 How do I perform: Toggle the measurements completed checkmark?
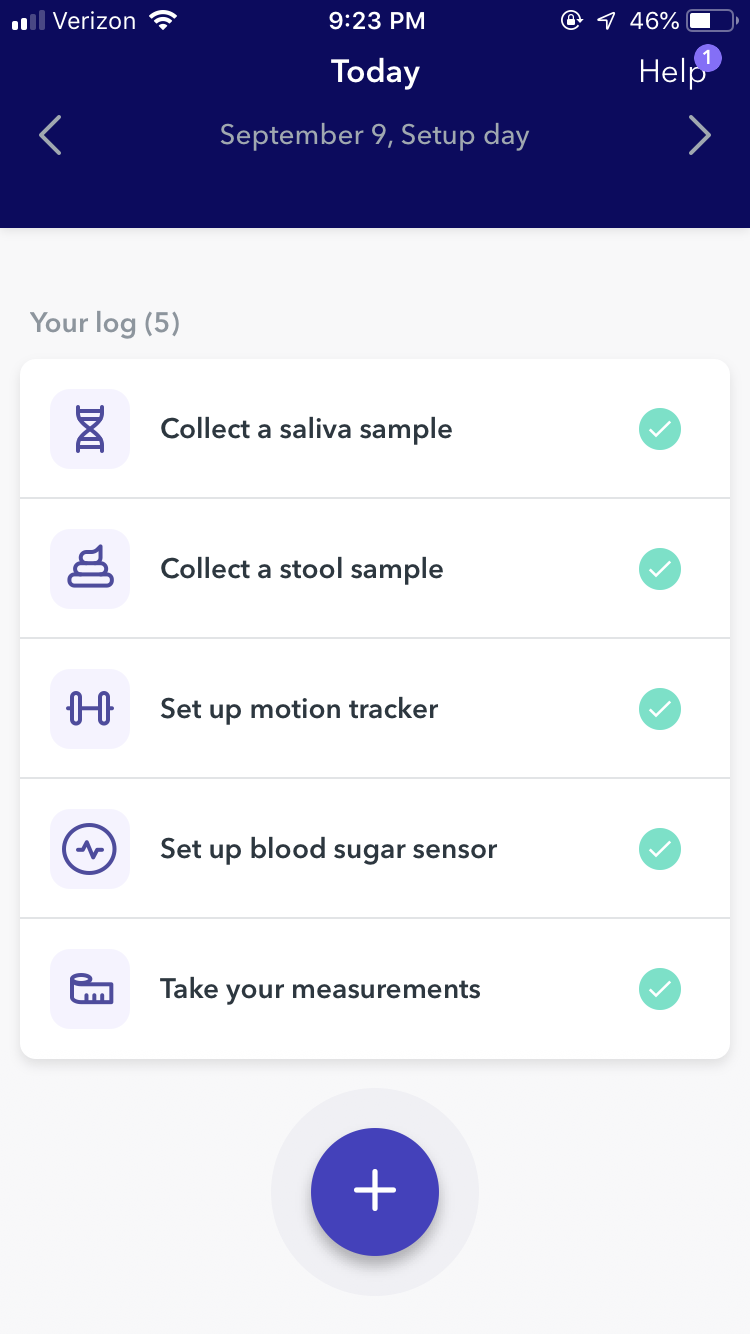click(660, 989)
